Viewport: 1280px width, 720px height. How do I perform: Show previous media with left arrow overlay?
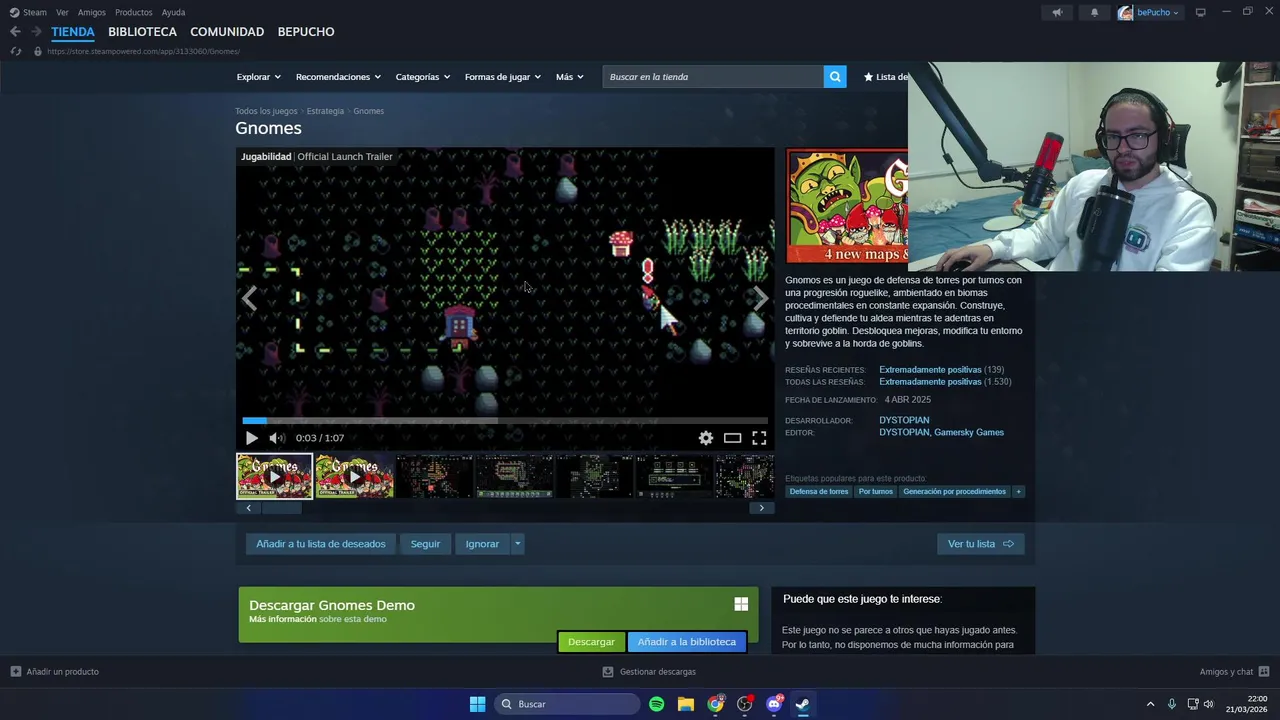[x=249, y=298]
